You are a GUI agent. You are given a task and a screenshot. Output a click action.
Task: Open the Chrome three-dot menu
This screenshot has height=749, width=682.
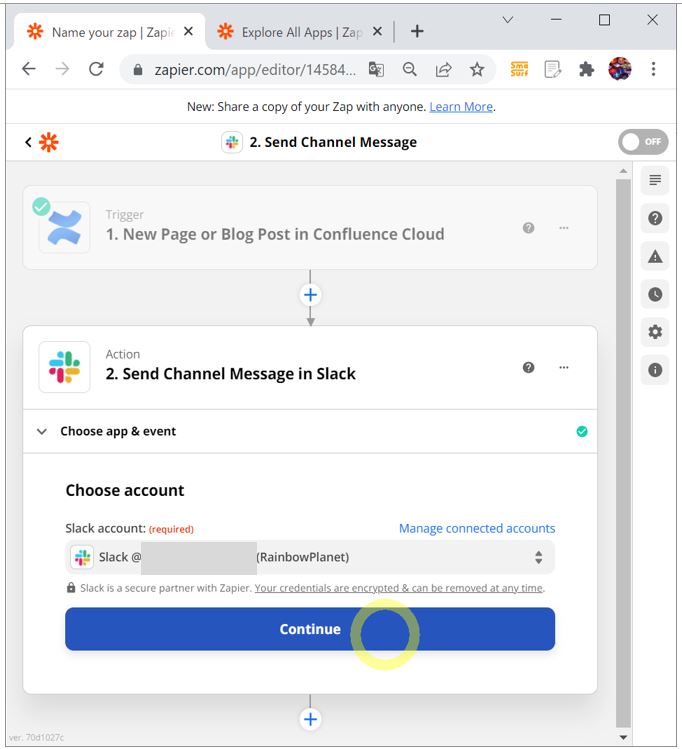(653, 69)
